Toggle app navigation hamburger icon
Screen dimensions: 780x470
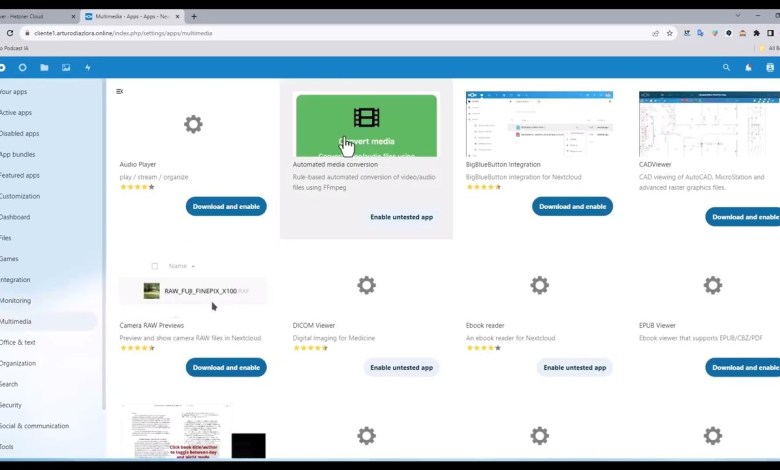coord(119,91)
